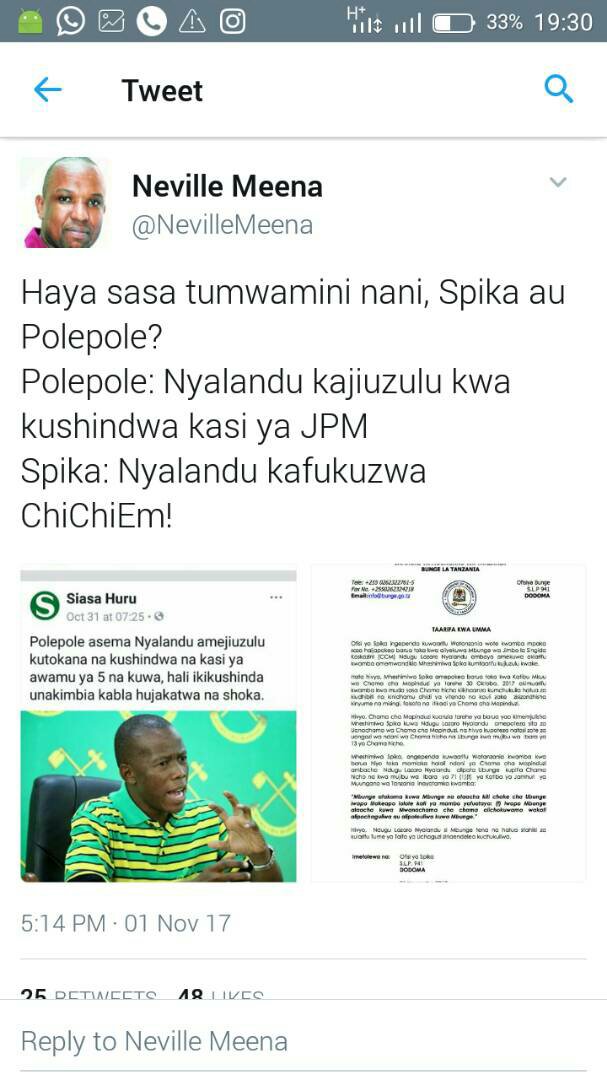The width and height of the screenshot is (607, 1080).
Task: Tap the Reply to Neville Meena field
Action: pos(303,1041)
